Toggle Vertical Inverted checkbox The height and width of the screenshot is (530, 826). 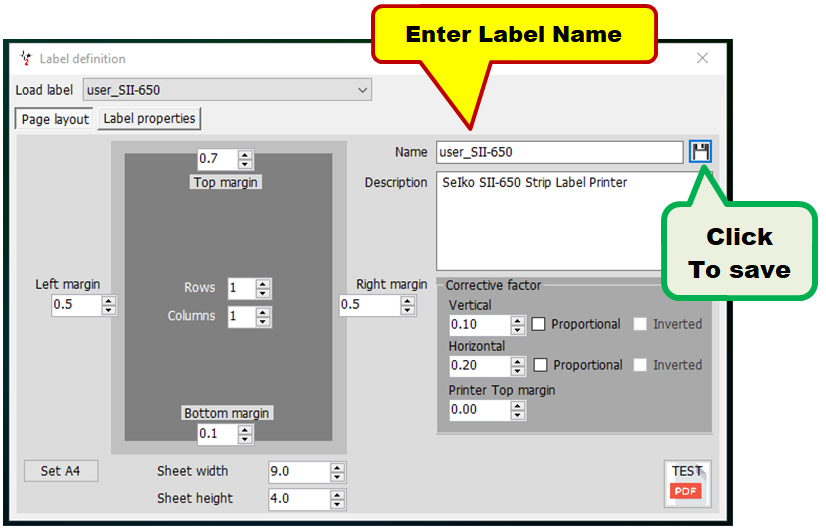(x=640, y=324)
